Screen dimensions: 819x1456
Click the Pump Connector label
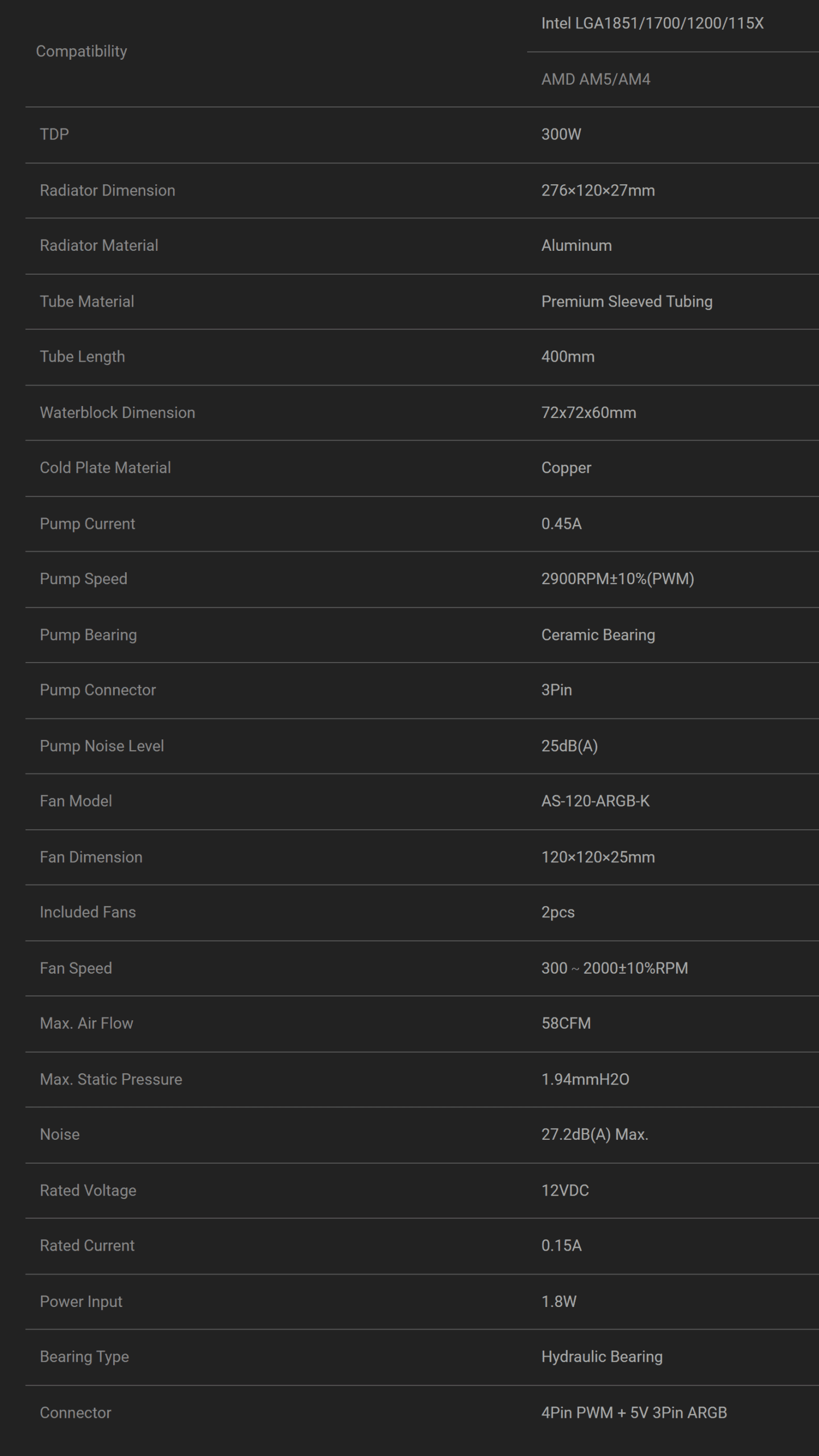click(98, 690)
